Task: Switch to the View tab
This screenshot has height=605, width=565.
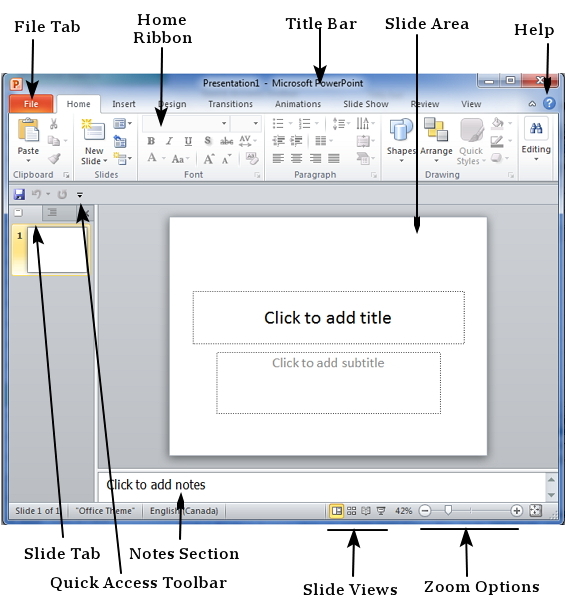Action: [471, 104]
